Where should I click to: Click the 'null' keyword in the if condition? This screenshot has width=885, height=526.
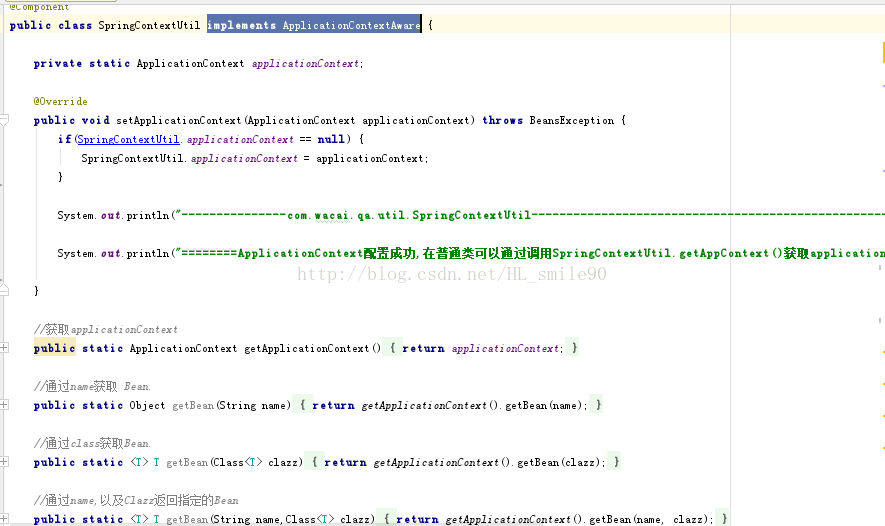[x=331, y=139]
